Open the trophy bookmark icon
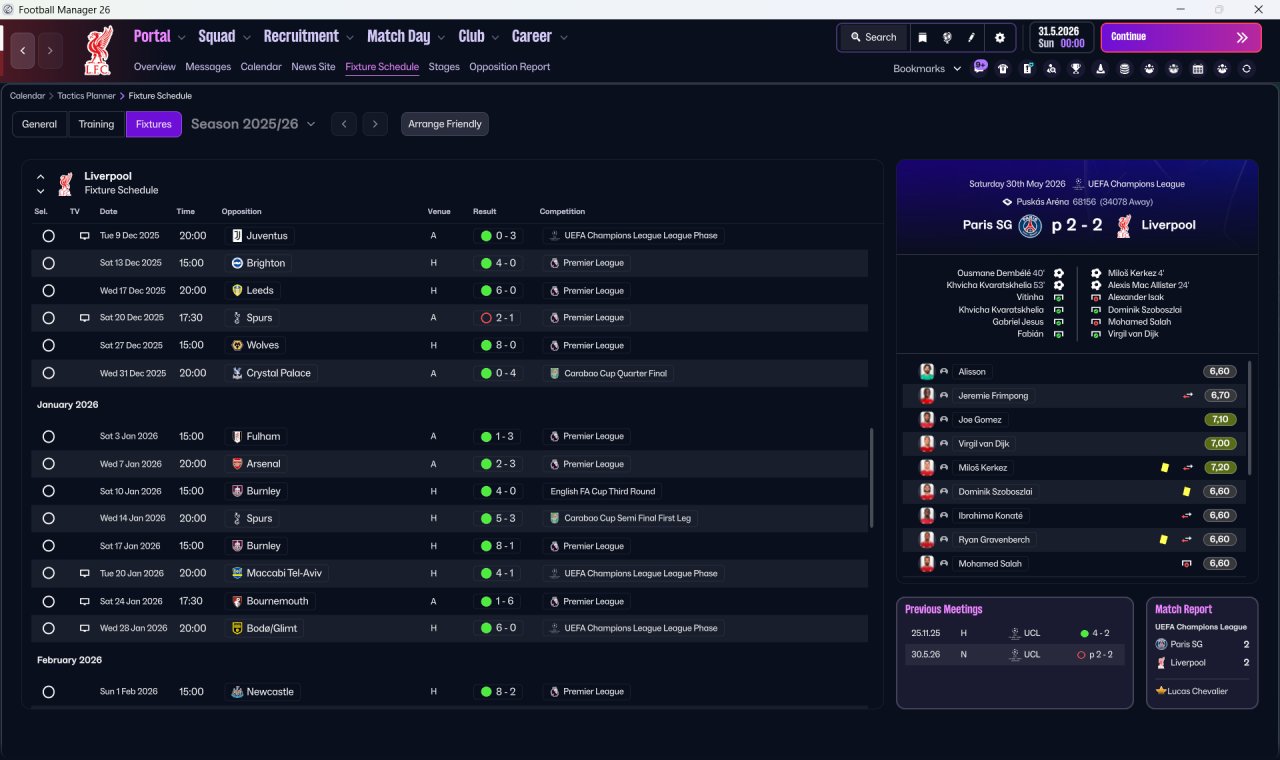This screenshot has height=760, width=1280. tap(1076, 69)
